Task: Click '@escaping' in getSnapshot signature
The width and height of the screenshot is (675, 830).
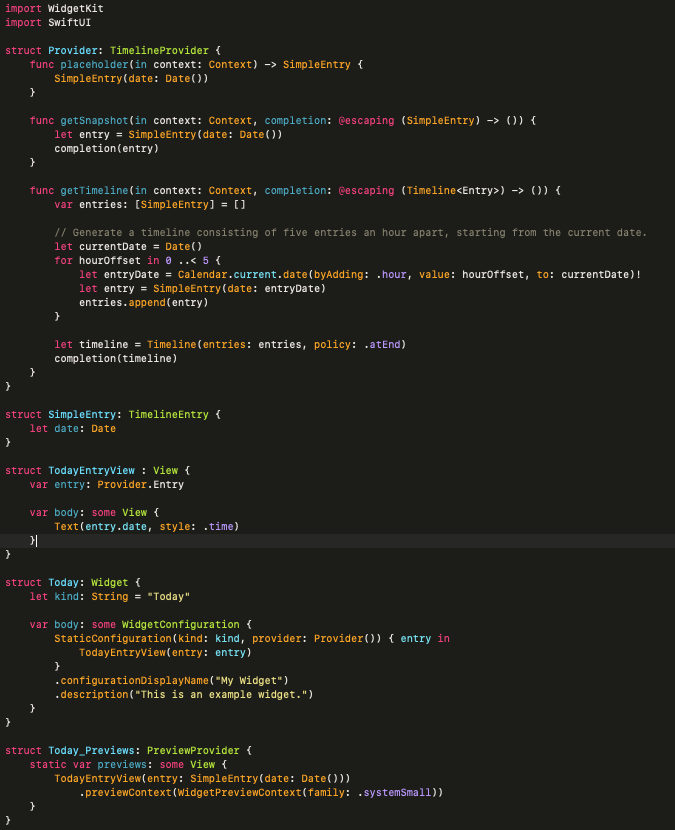Action: (x=366, y=121)
